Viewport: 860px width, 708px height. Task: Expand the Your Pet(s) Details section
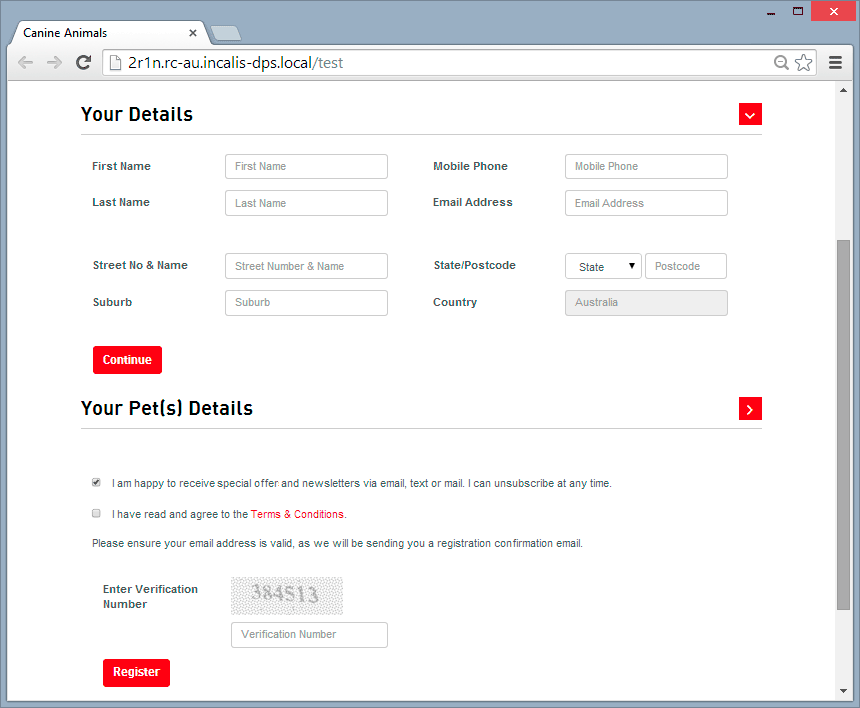pos(750,408)
